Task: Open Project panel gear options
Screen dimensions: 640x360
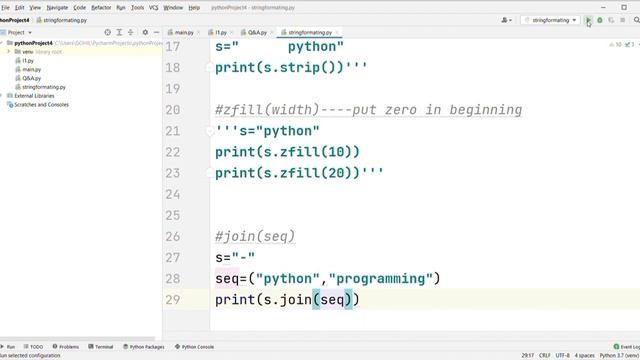Action: [x=145, y=32]
